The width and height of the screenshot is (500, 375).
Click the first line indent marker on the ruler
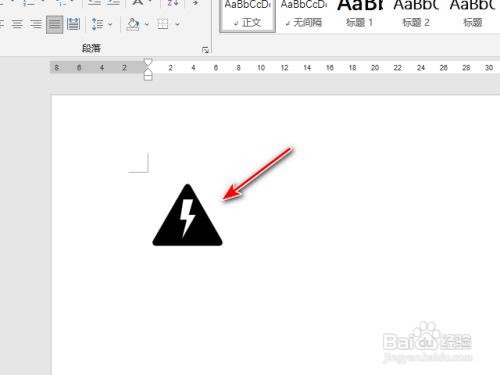click(148, 62)
